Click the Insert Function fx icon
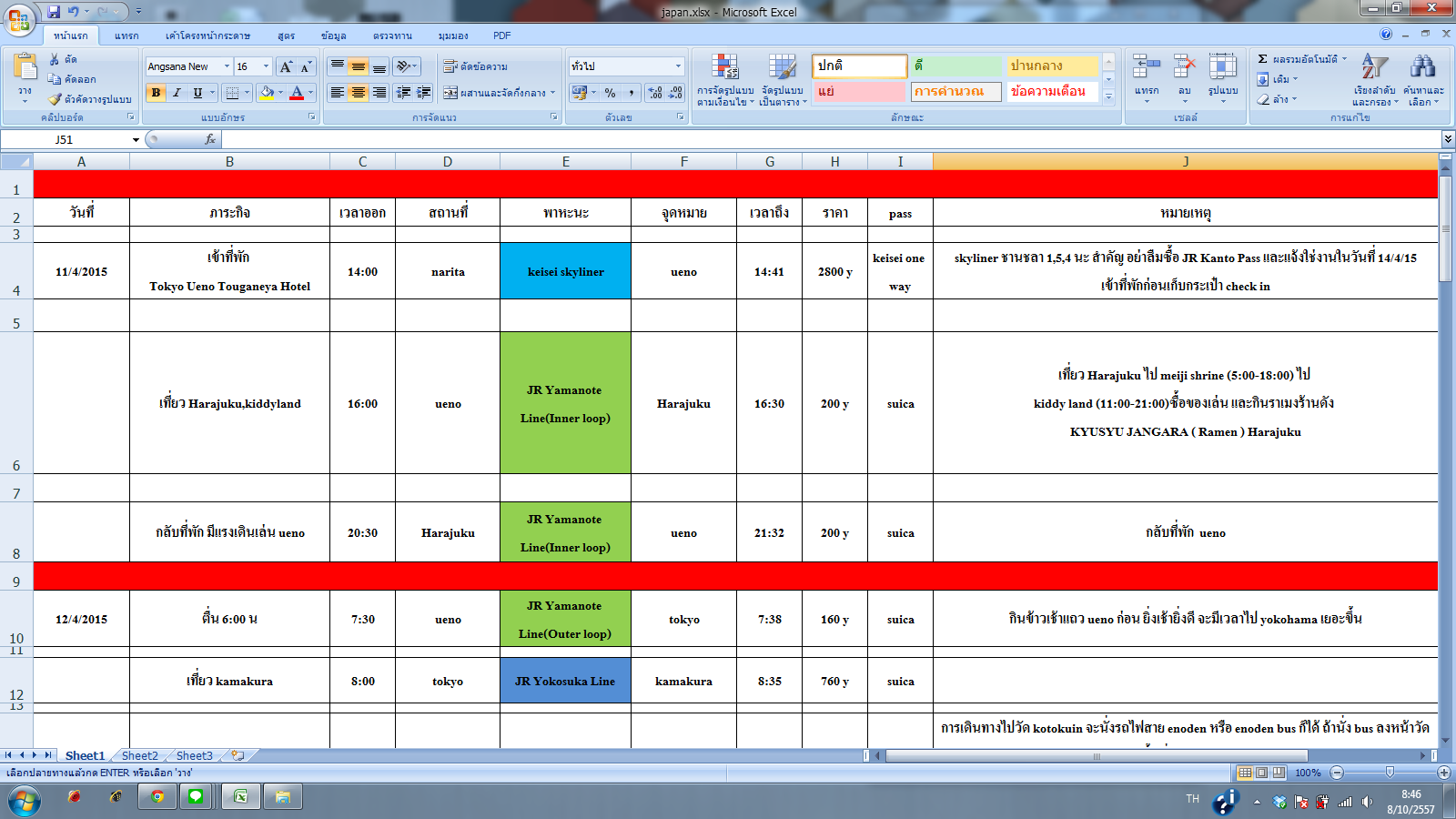 210,139
